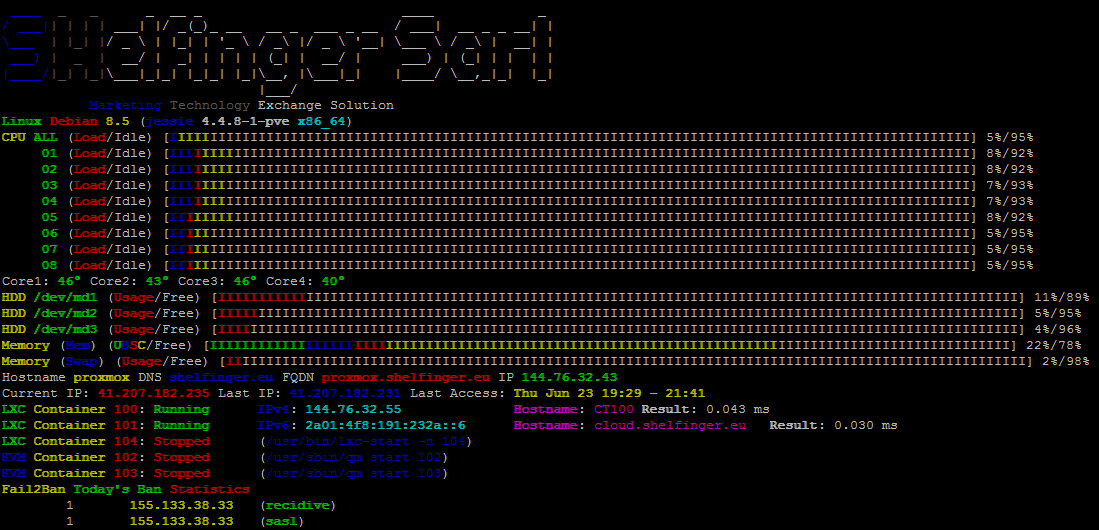Select the result "0.043 ms"
This screenshot has height=530, width=1099.
tap(738, 409)
